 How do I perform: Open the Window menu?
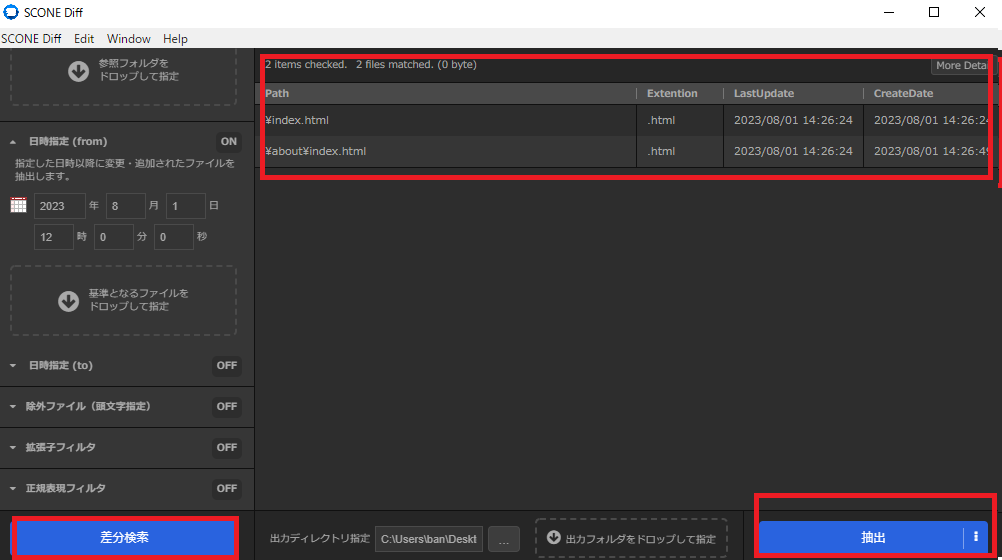tap(128, 39)
